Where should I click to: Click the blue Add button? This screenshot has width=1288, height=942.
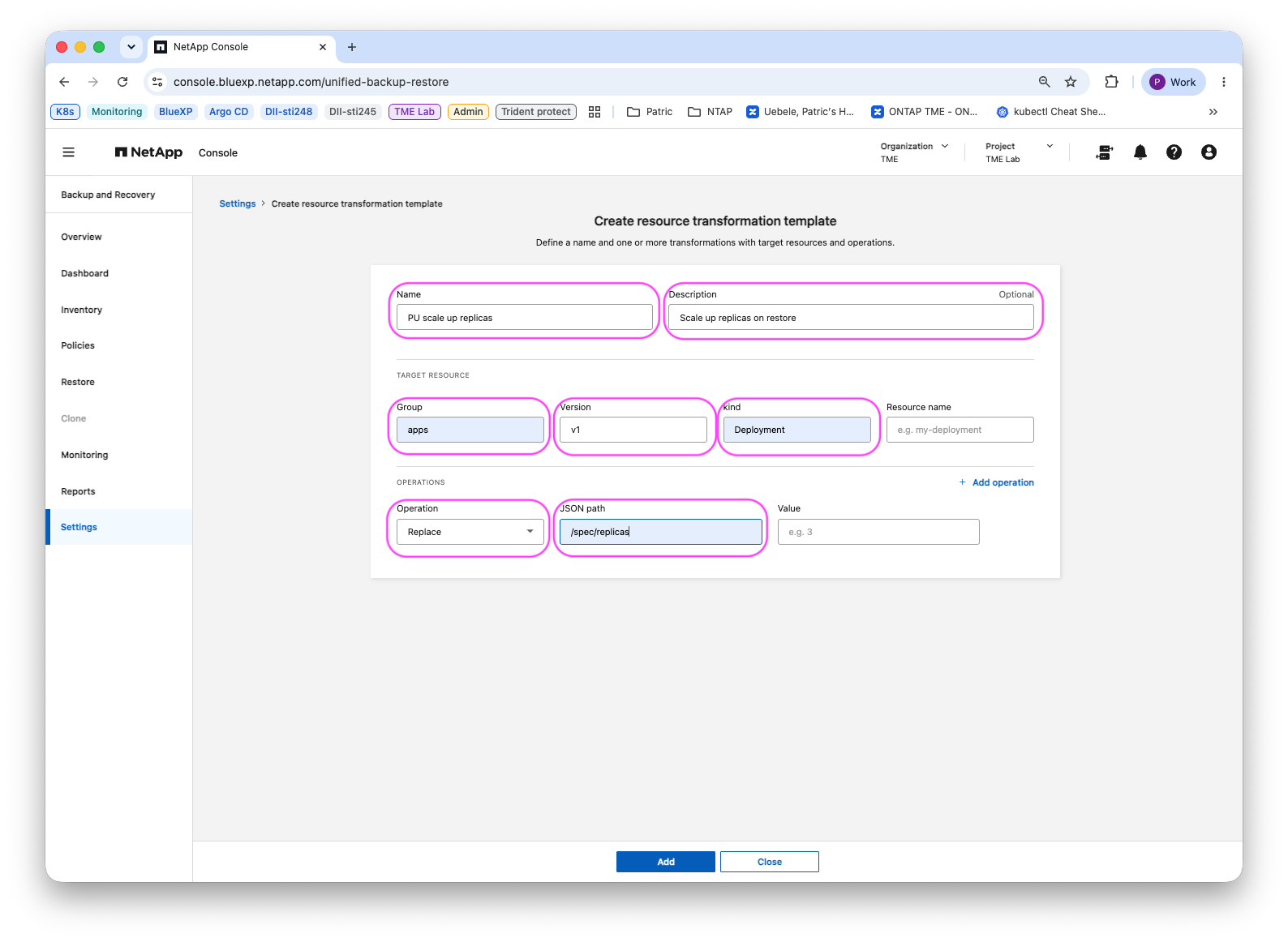point(666,862)
